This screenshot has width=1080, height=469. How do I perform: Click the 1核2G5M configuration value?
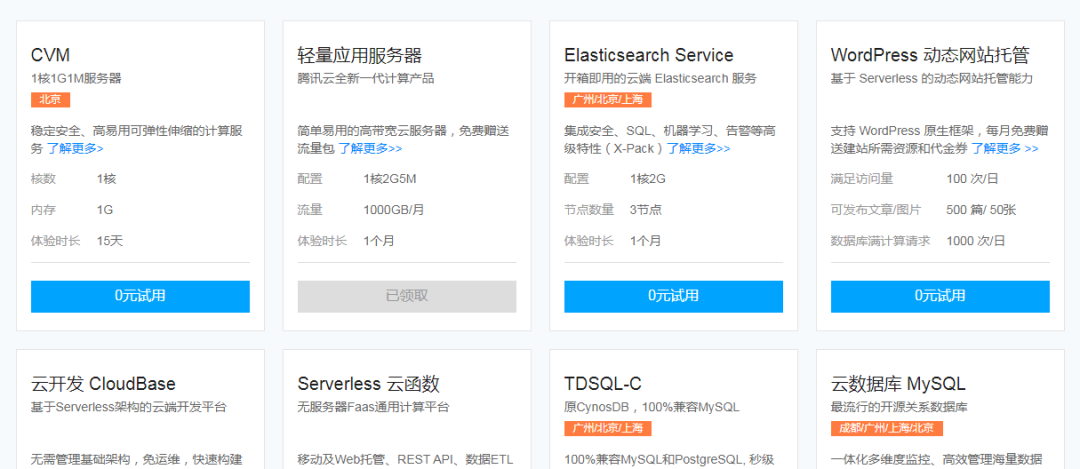390,179
